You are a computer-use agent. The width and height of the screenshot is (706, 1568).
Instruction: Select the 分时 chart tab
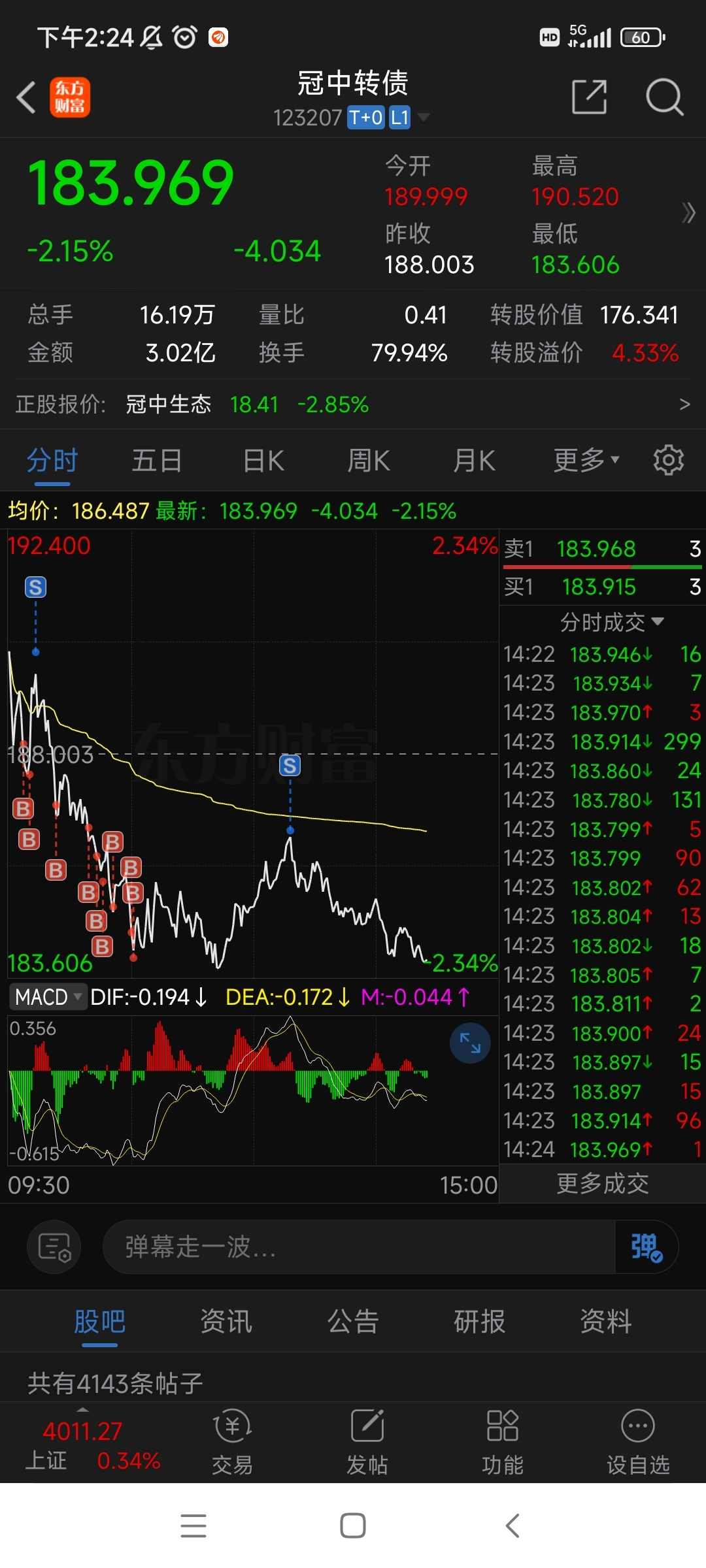tap(52, 460)
